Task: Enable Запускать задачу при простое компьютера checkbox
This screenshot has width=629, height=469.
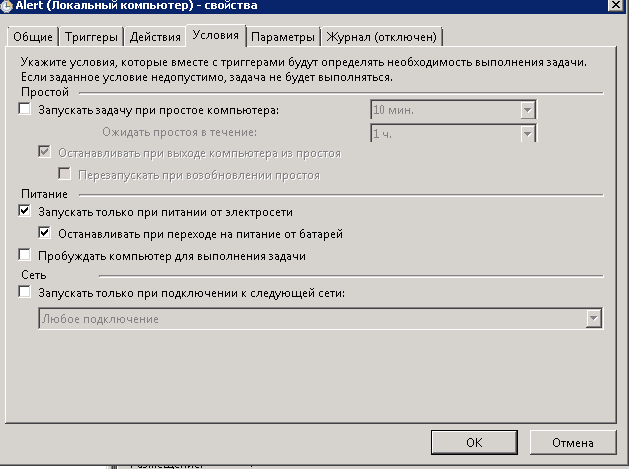Action: 25,110
